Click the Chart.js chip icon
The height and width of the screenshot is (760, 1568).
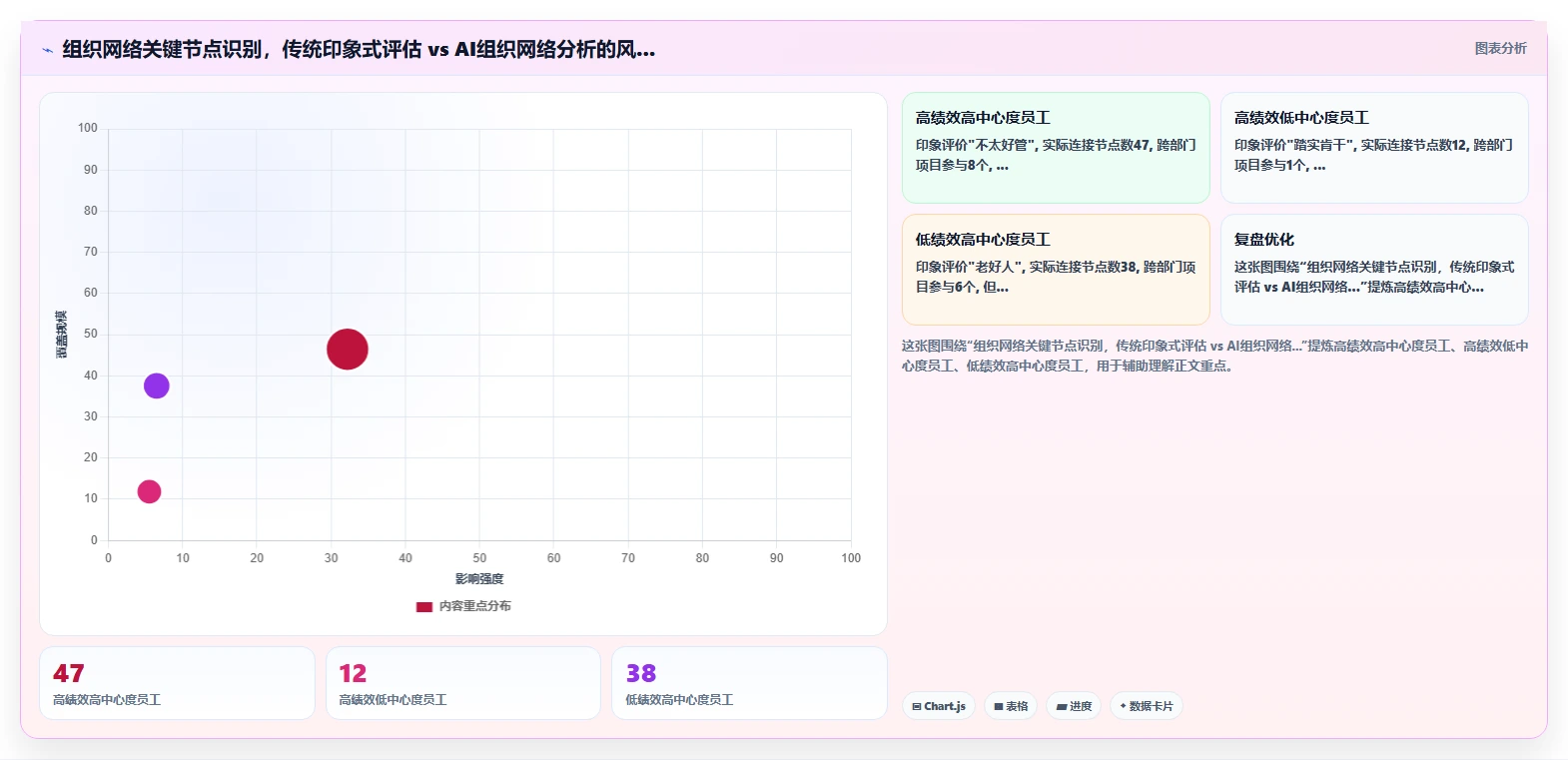pyautogui.click(x=917, y=706)
